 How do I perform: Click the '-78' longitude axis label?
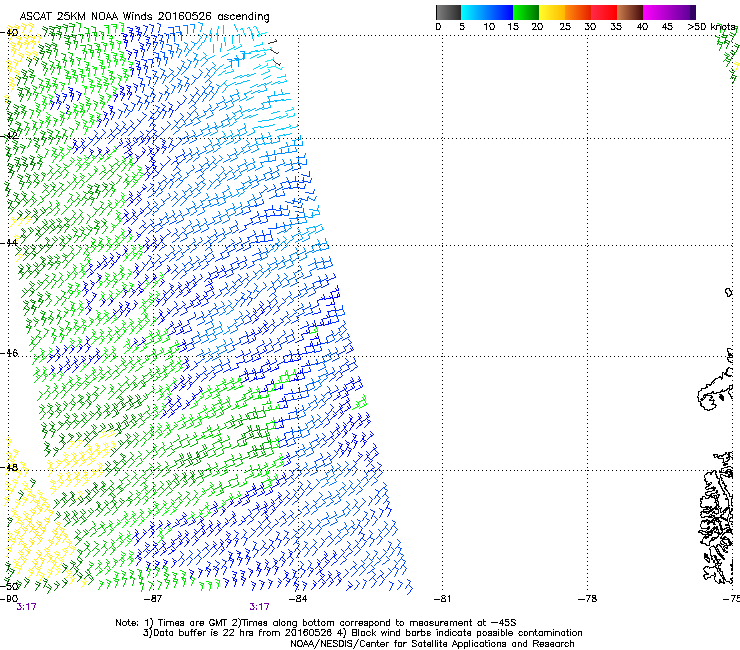pyautogui.click(x=587, y=599)
